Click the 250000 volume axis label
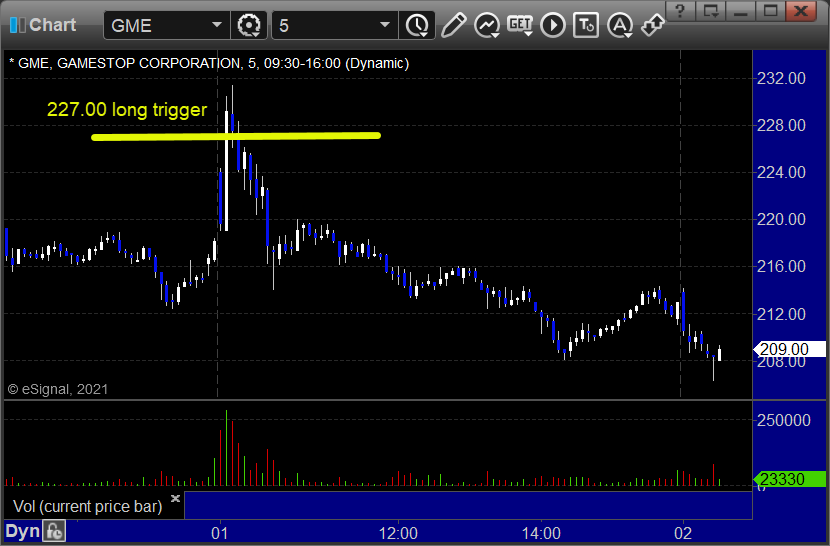Screen dimensions: 830x546 [x=783, y=420]
